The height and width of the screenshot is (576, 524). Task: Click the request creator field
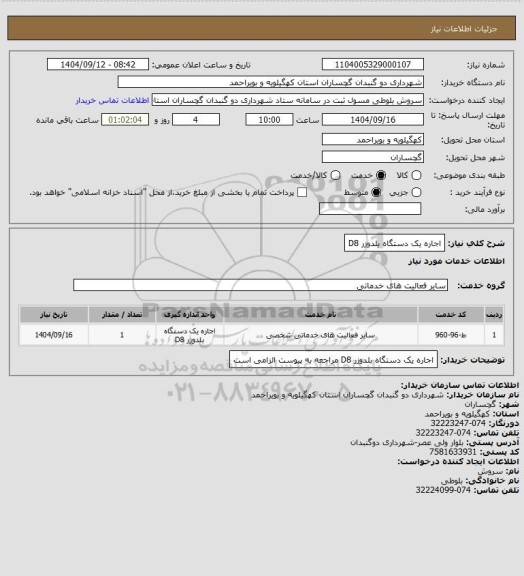point(288,100)
